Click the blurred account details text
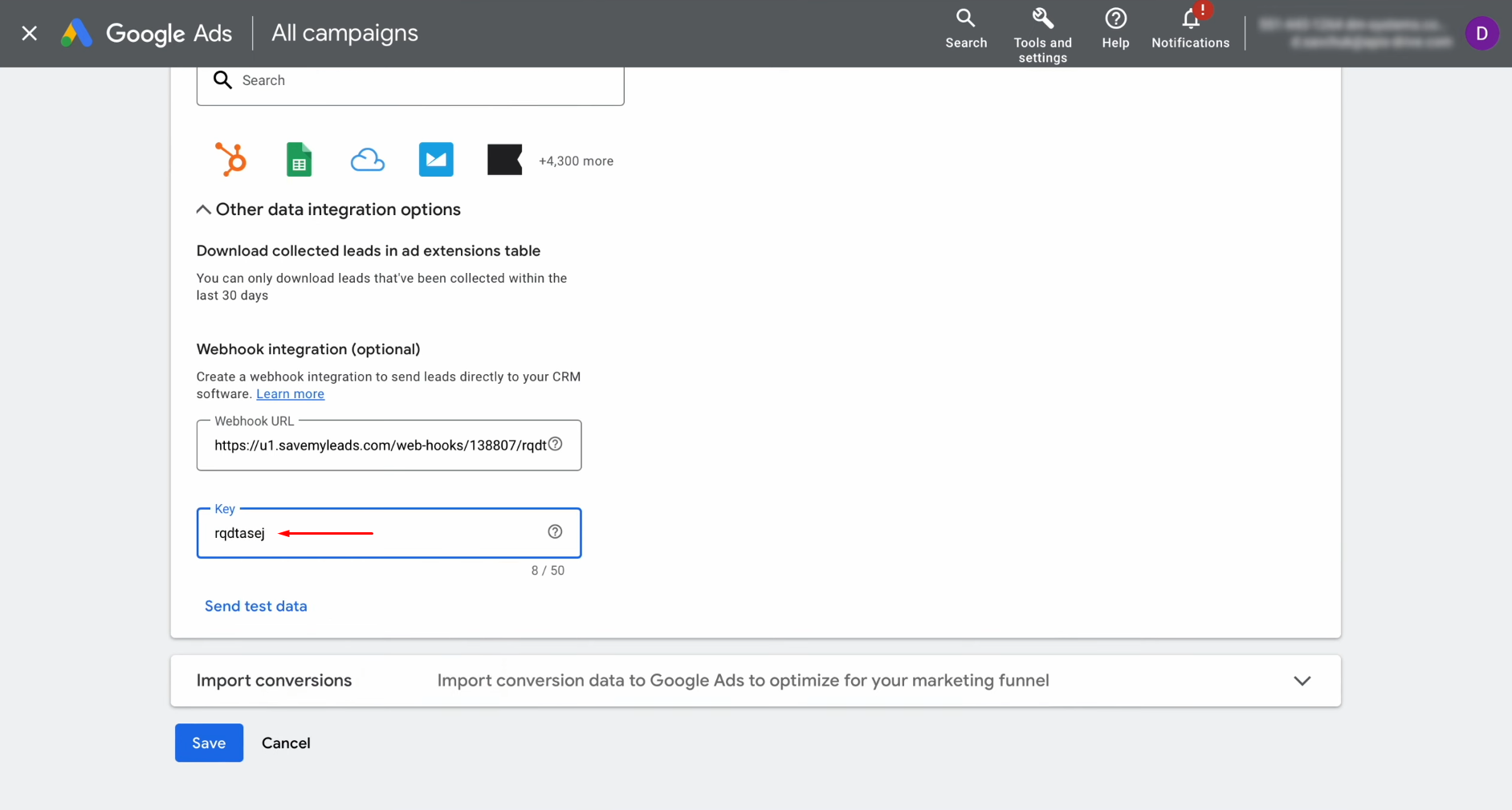 1355,33
